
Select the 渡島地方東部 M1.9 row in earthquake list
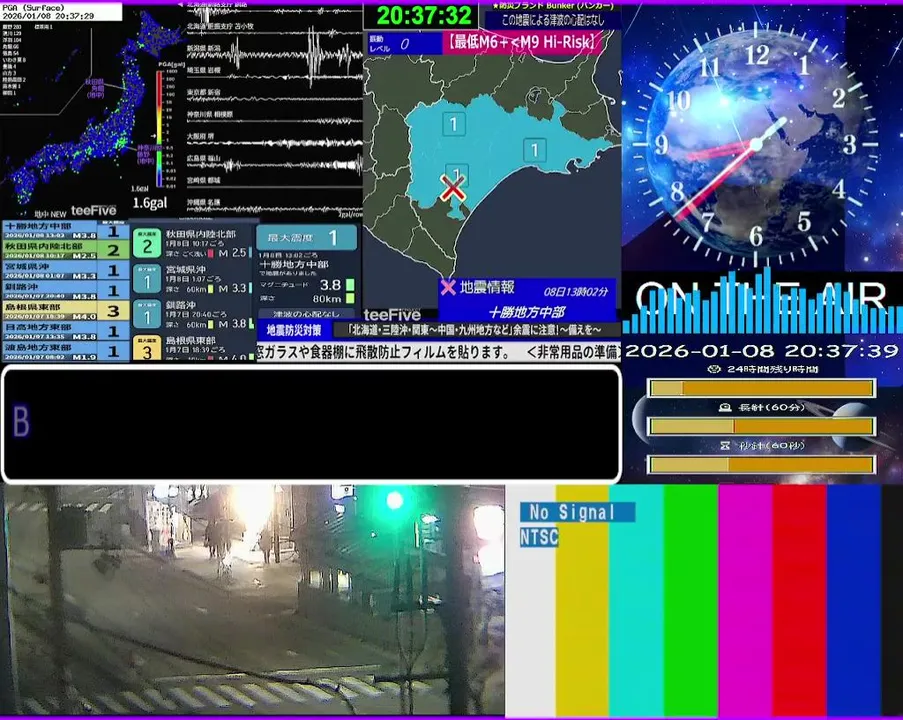[x=66, y=351]
